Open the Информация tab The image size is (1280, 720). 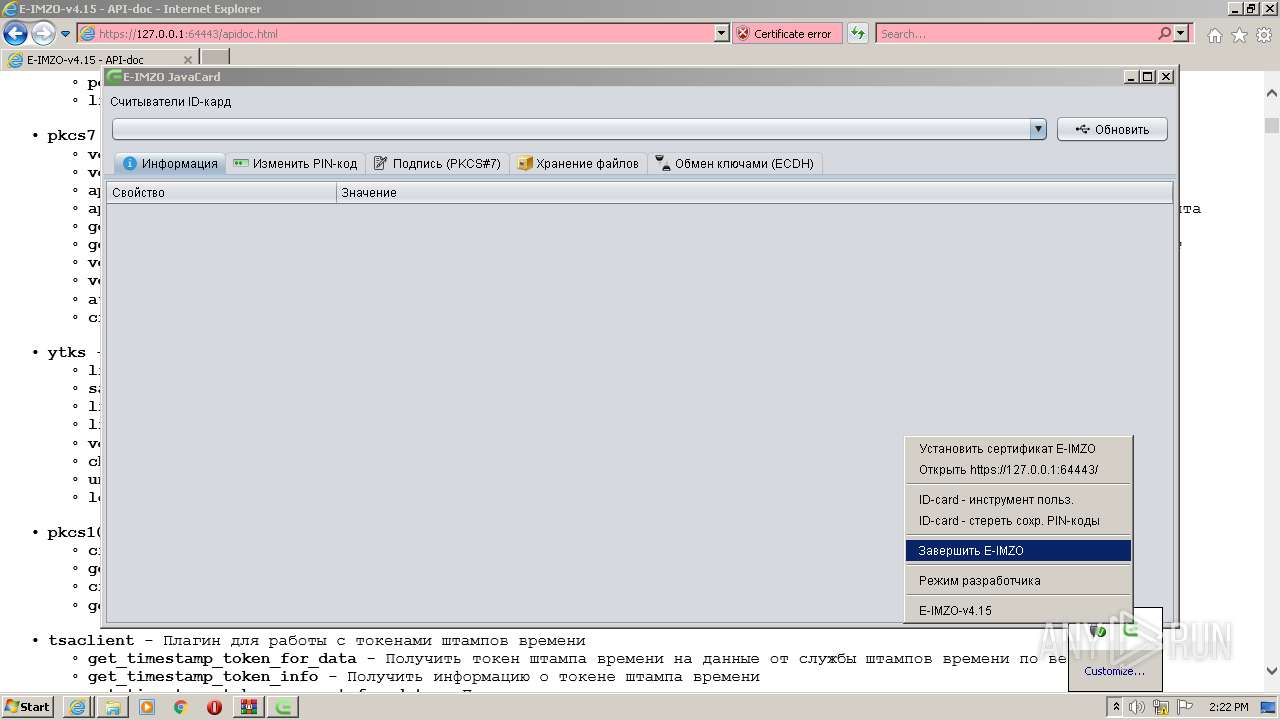pos(170,164)
